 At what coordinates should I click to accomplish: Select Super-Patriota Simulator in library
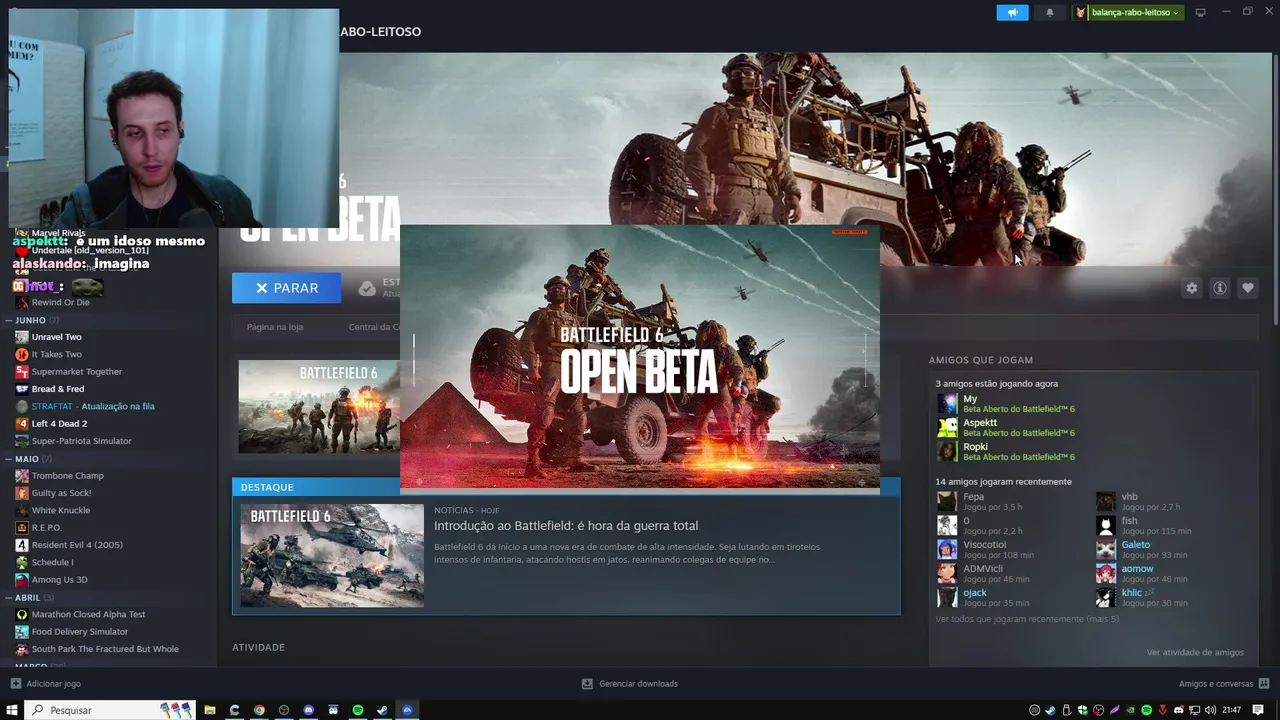(x=81, y=441)
